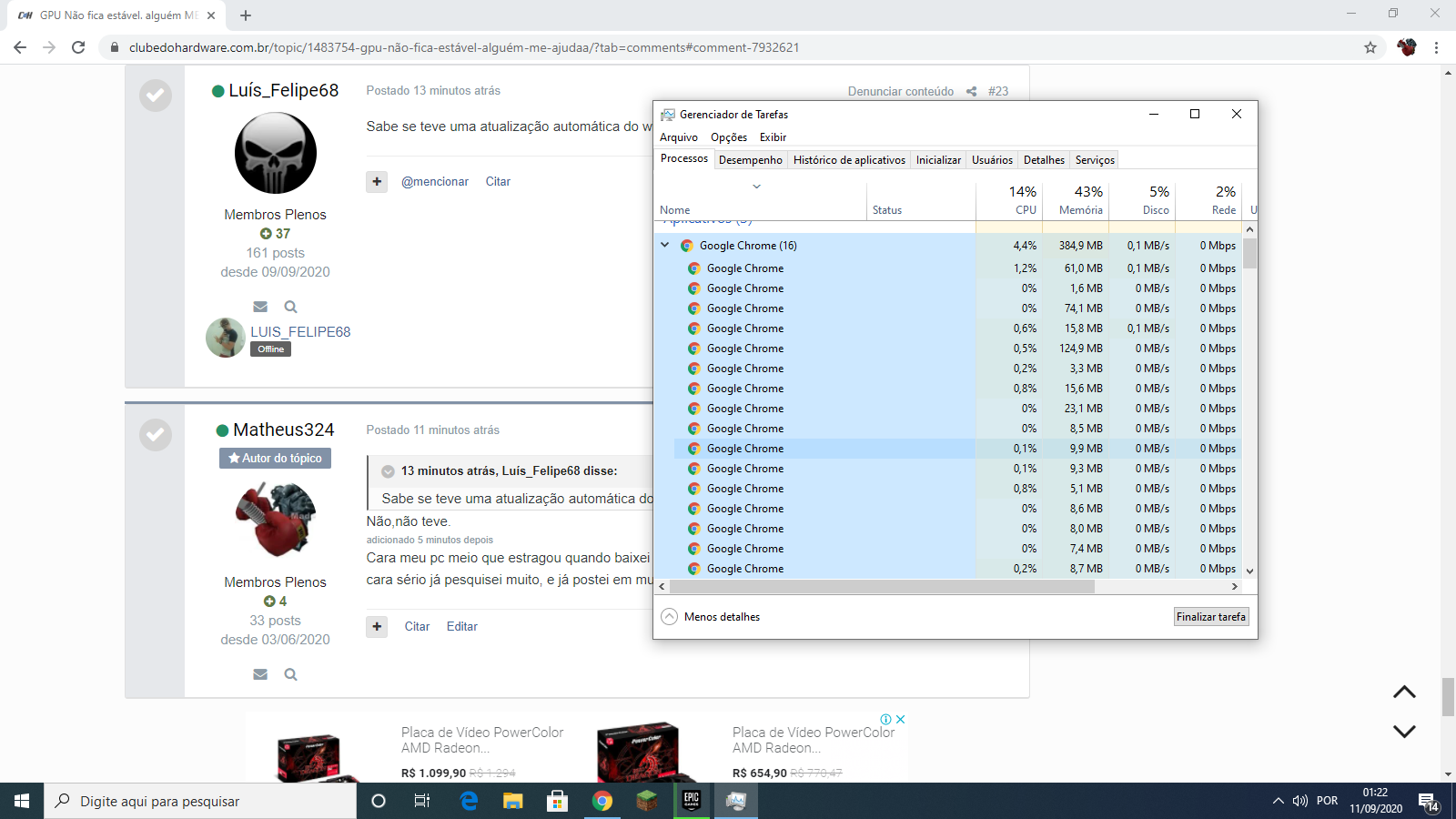Go forward in the Chrome browser
This screenshot has height=819, width=1456.
(49, 47)
